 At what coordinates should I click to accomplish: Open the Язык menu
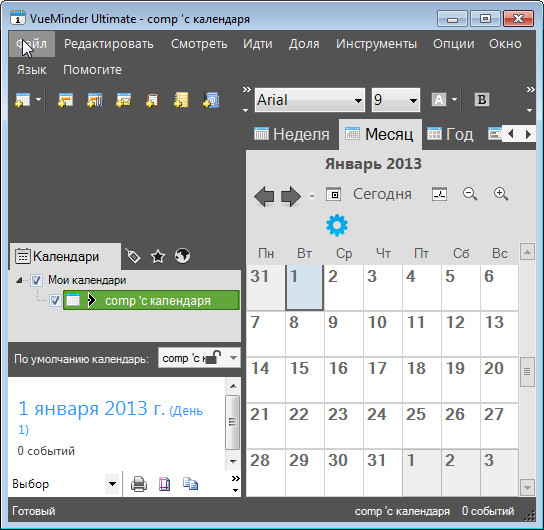click(x=32, y=70)
